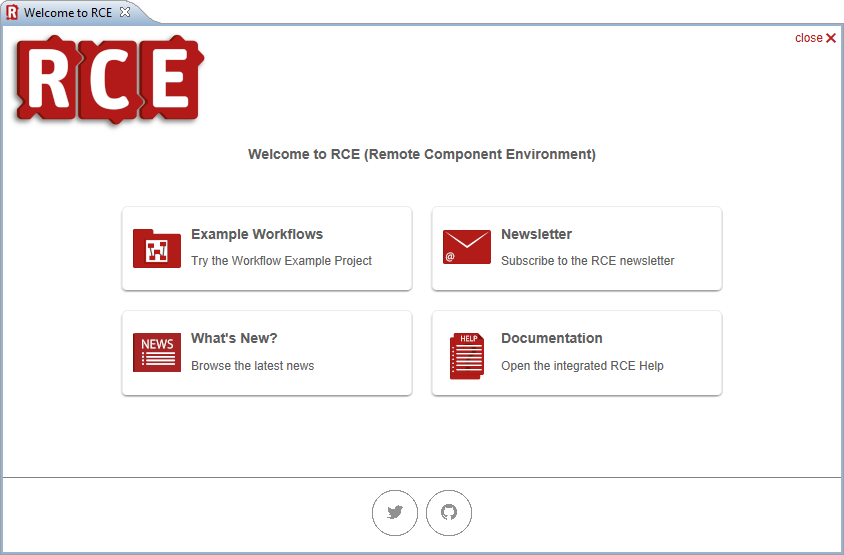844x555 pixels.
Task: Click the NEWS icon for What's New
Action: point(157,353)
